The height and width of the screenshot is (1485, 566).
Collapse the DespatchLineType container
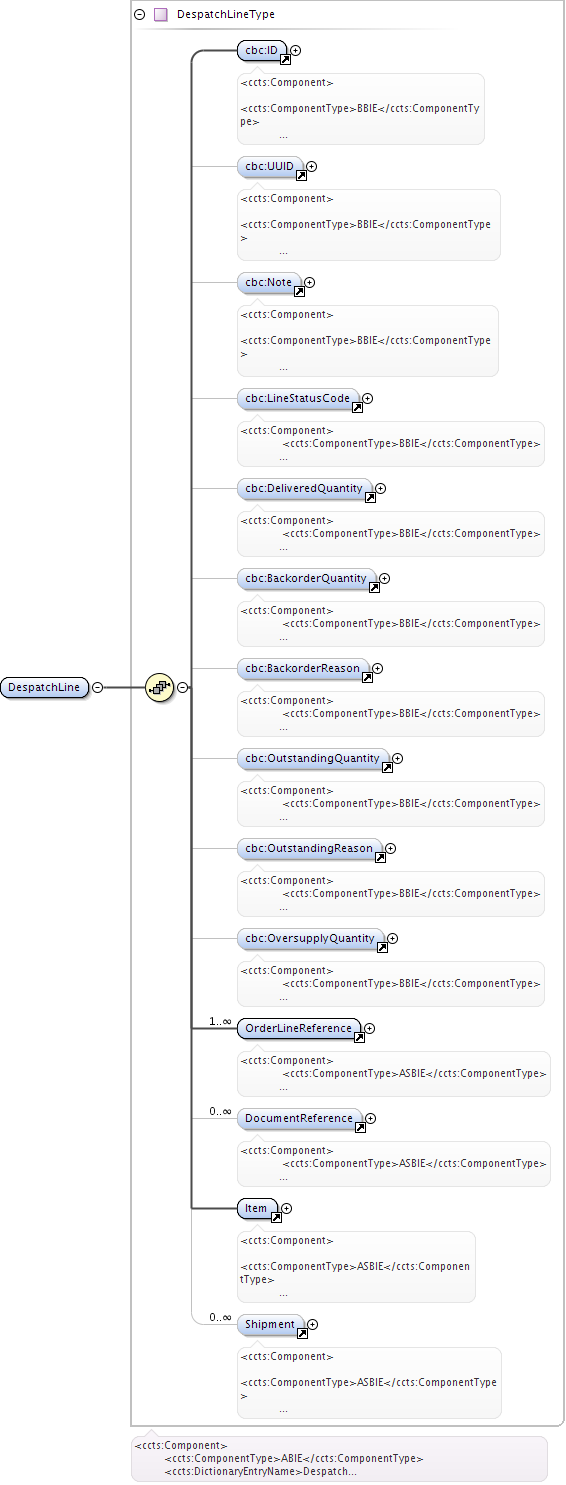point(139,15)
